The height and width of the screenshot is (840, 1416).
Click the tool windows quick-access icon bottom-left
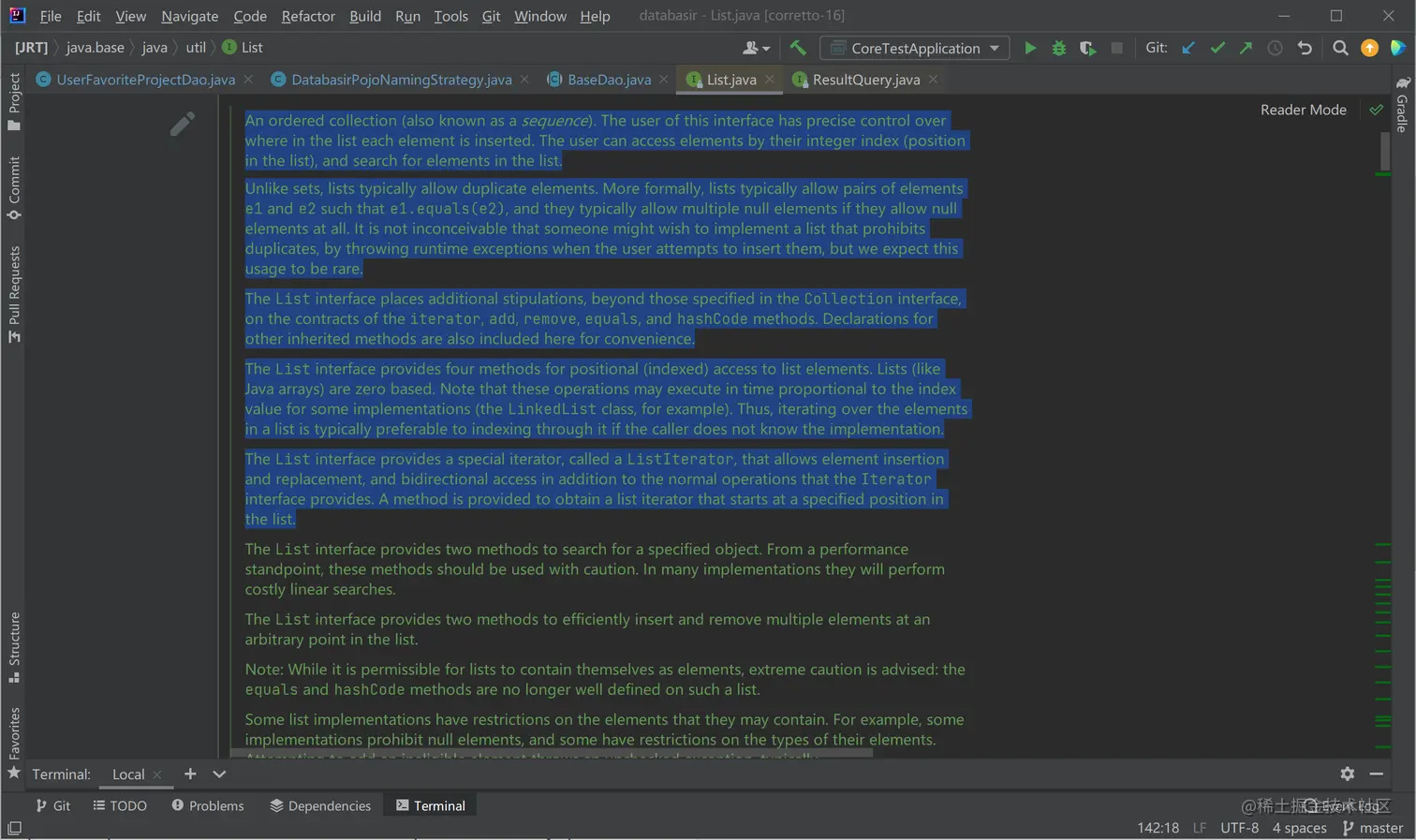pos(14,828)
